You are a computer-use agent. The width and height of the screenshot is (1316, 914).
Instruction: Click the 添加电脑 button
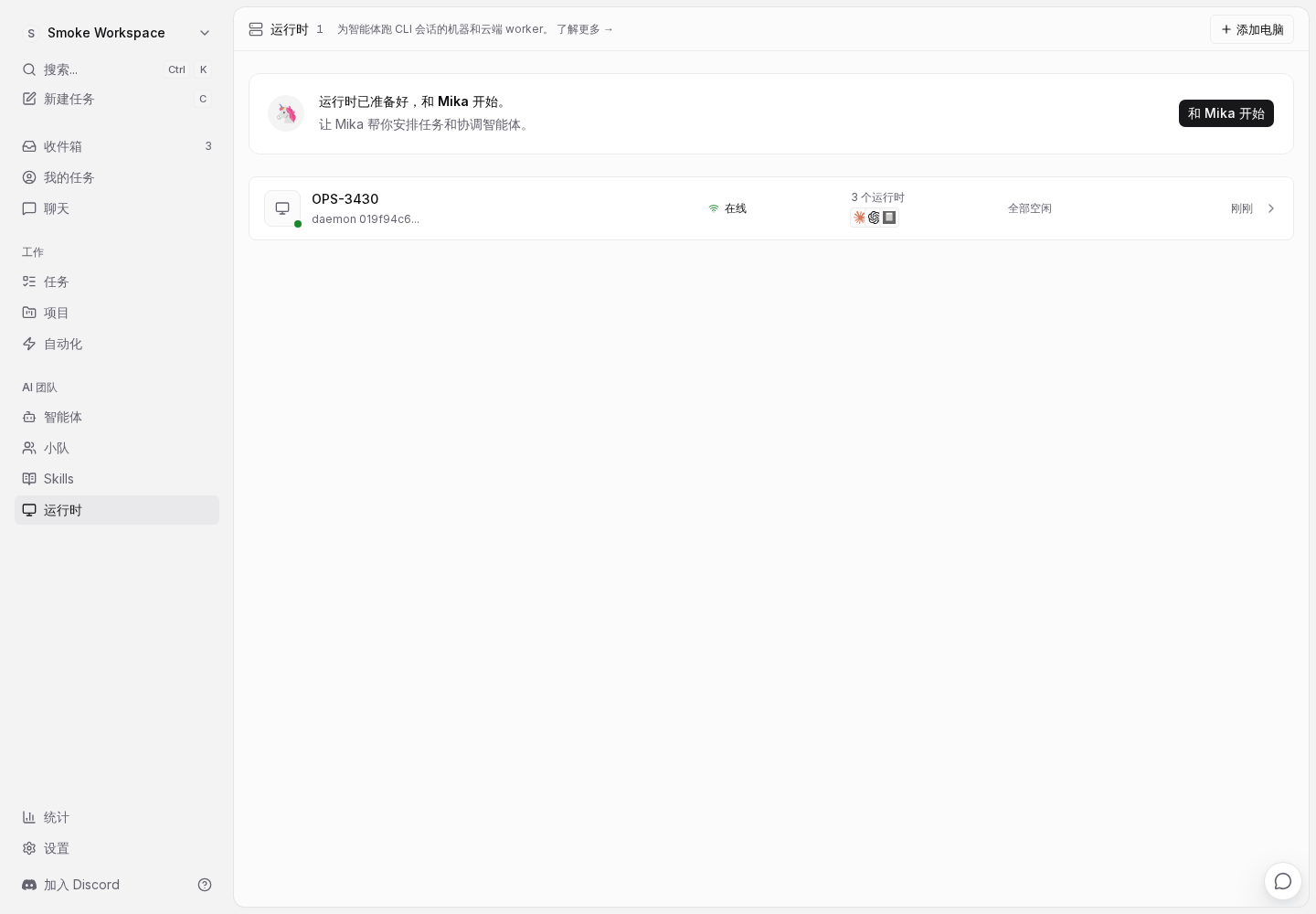(x=1252, y=29)
